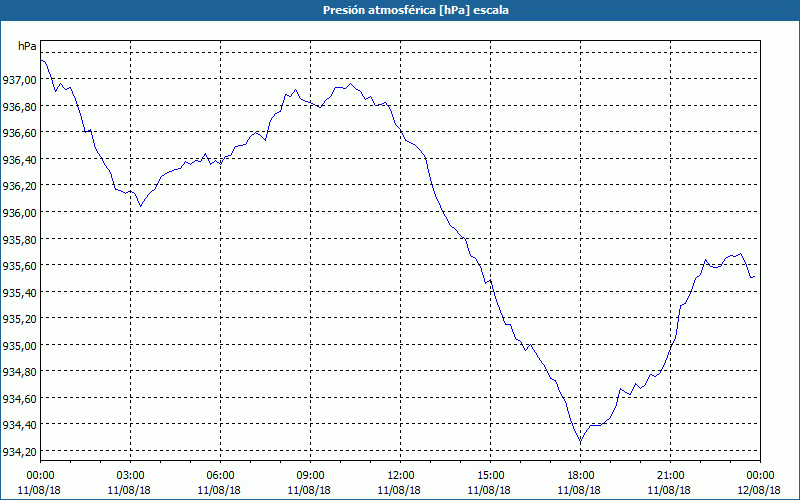The image size is (800, 500).
Task: Select the 936,40 y-axis label
Action: 19,159
